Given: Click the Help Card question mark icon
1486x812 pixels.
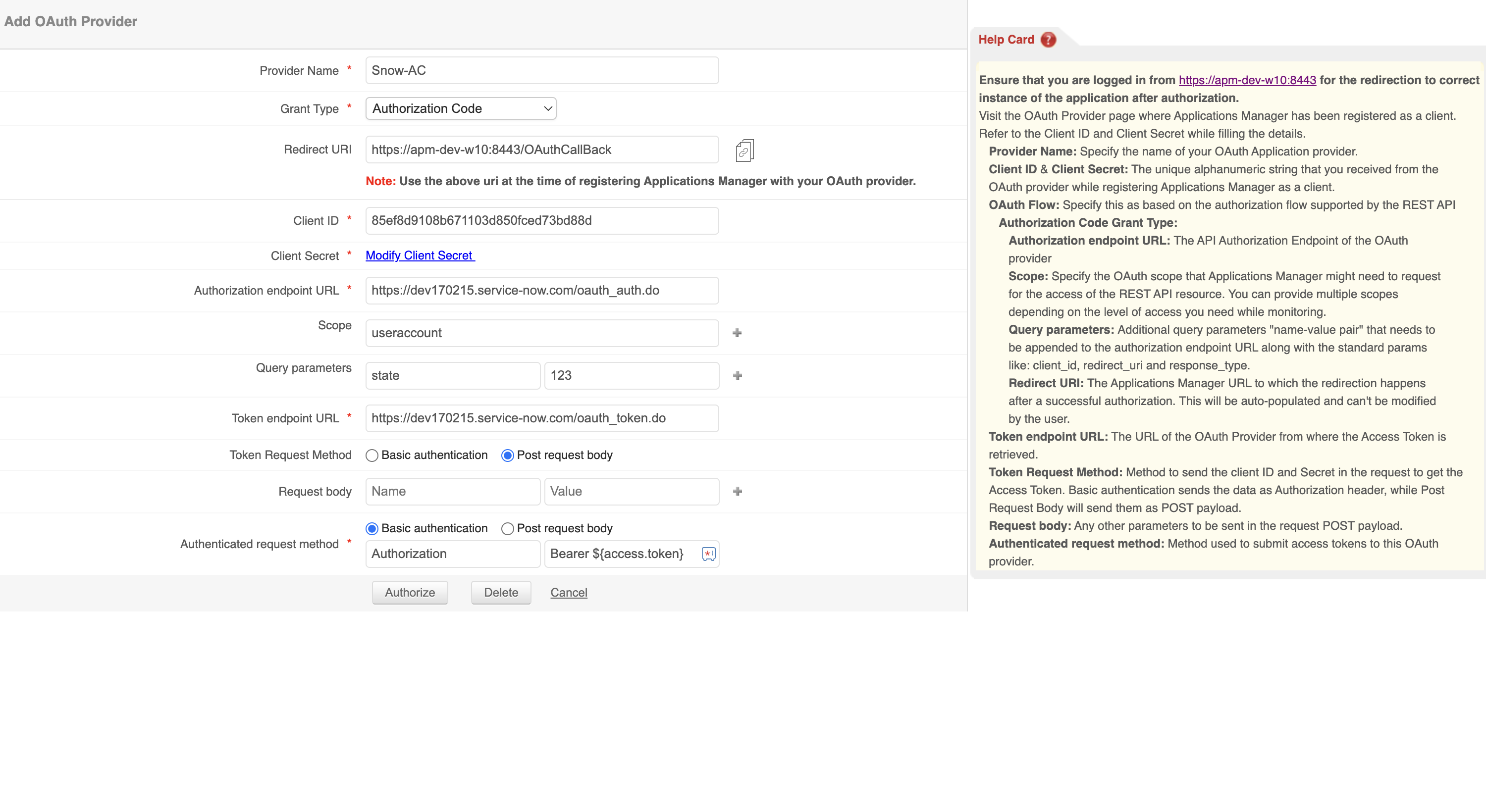Looking at the screenshot, I should pos(1048,39).
